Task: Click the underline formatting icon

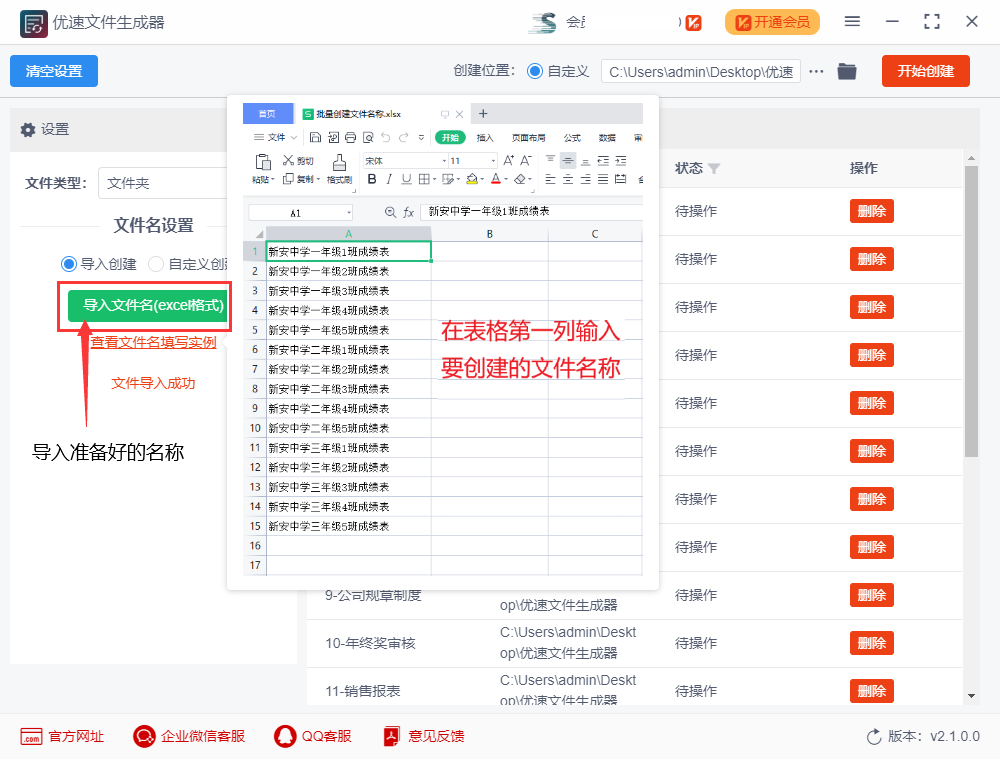Action: click(407, 180)
